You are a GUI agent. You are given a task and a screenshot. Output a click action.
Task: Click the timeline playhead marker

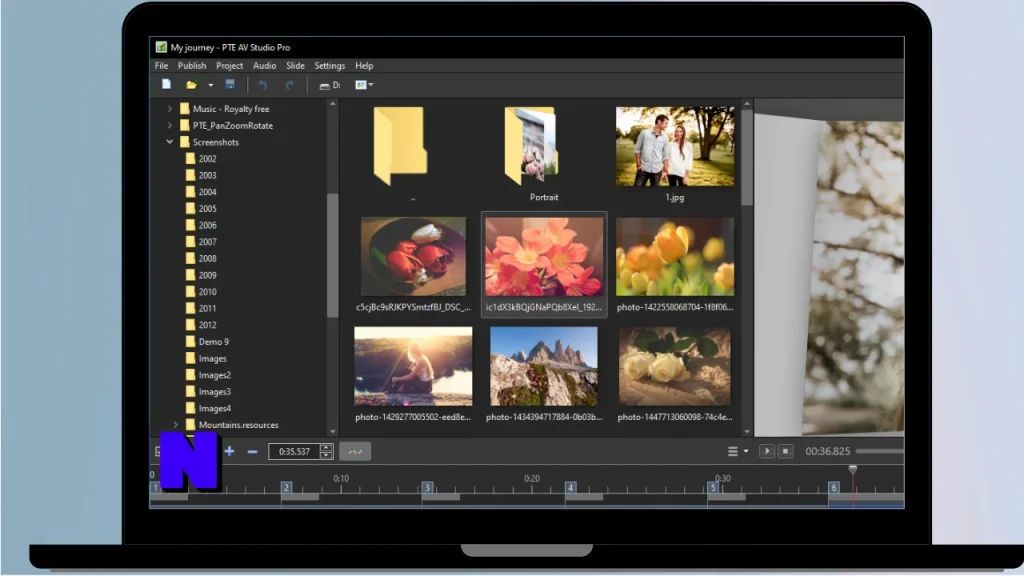[x=852, y=469]
